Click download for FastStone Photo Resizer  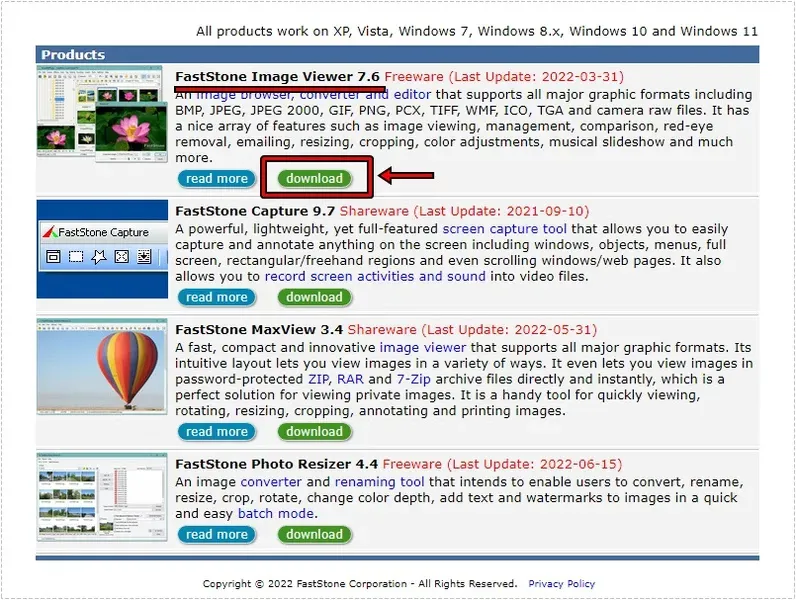[x=314, y=535]
